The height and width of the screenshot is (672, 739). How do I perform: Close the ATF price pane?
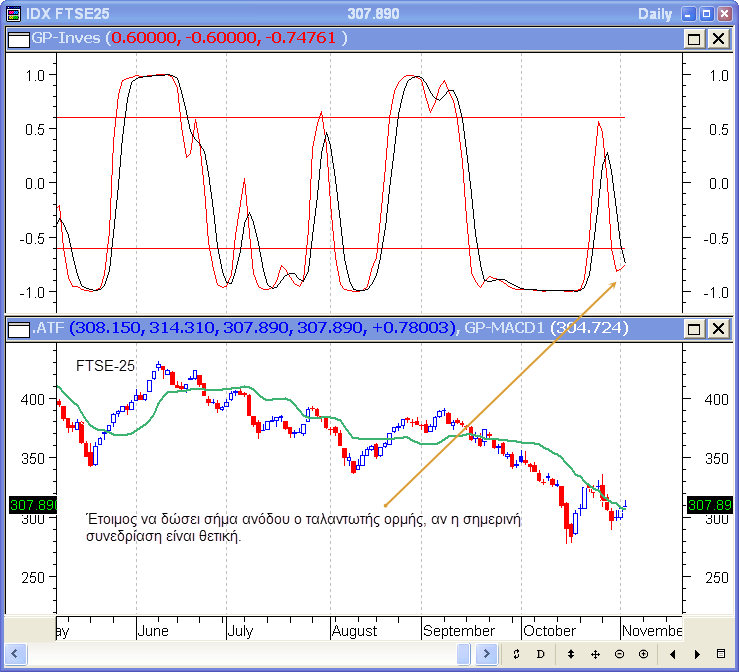click(x=718, y=328)
